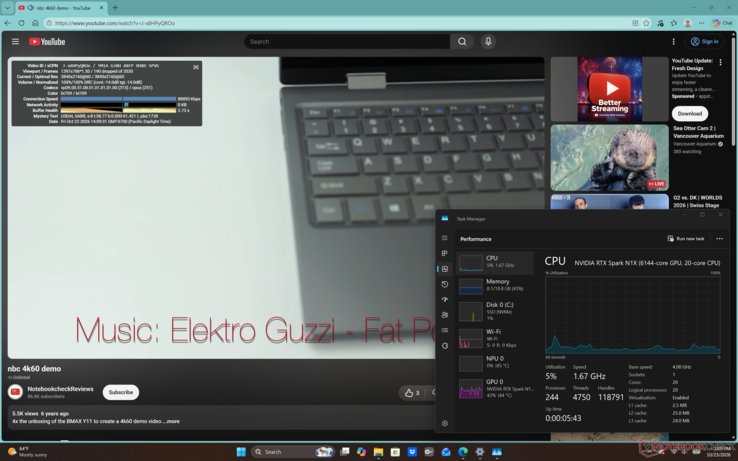Open Settings gear on the taskbar
Screen dimensions: 738x461
[480, 452]
